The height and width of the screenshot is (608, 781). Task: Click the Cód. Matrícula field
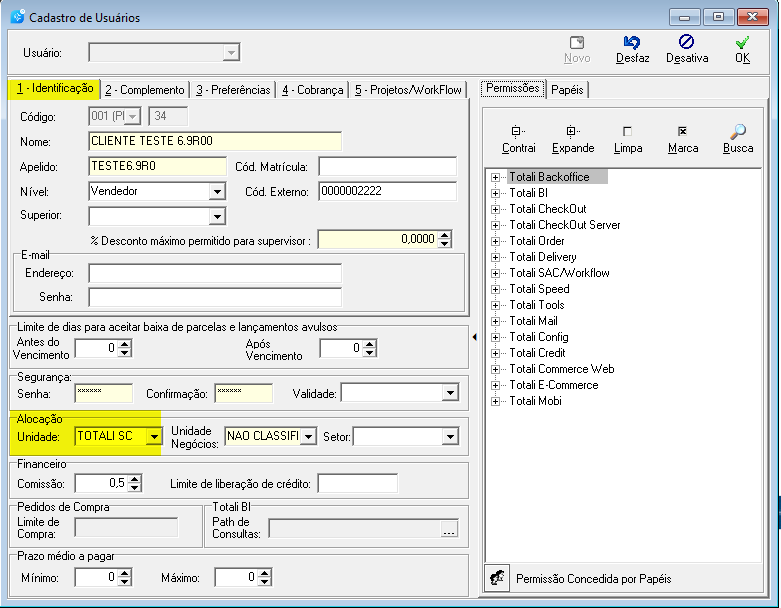click(388, 166)
